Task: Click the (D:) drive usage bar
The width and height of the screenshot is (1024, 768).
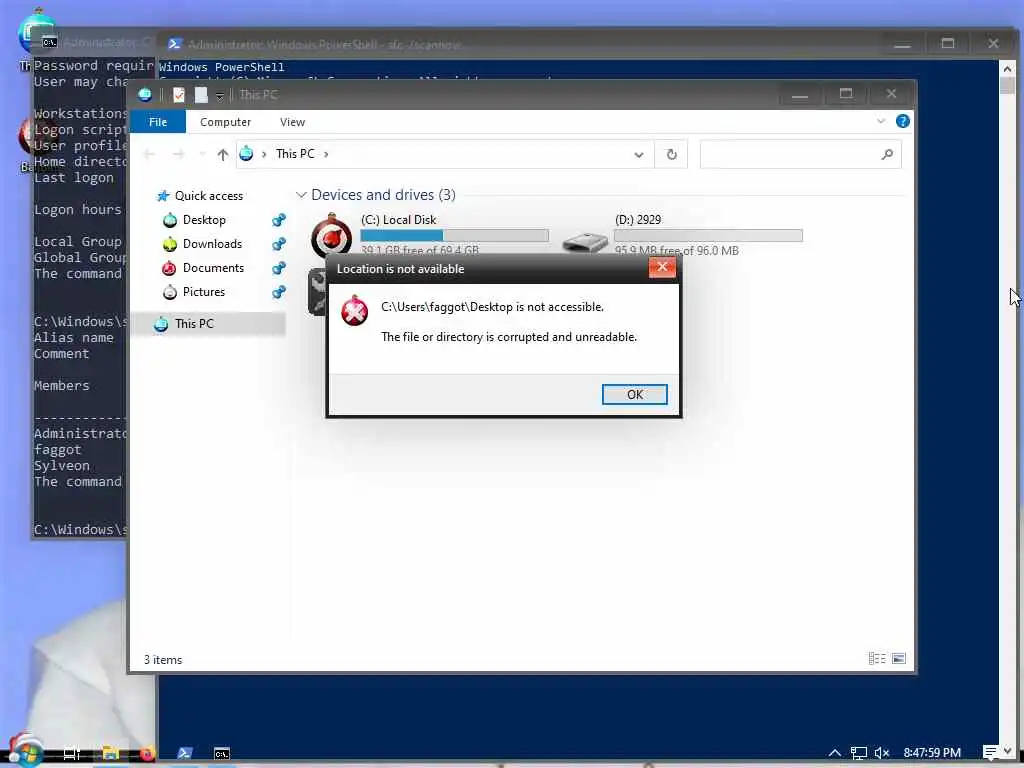Action: (x=708, y=236)
